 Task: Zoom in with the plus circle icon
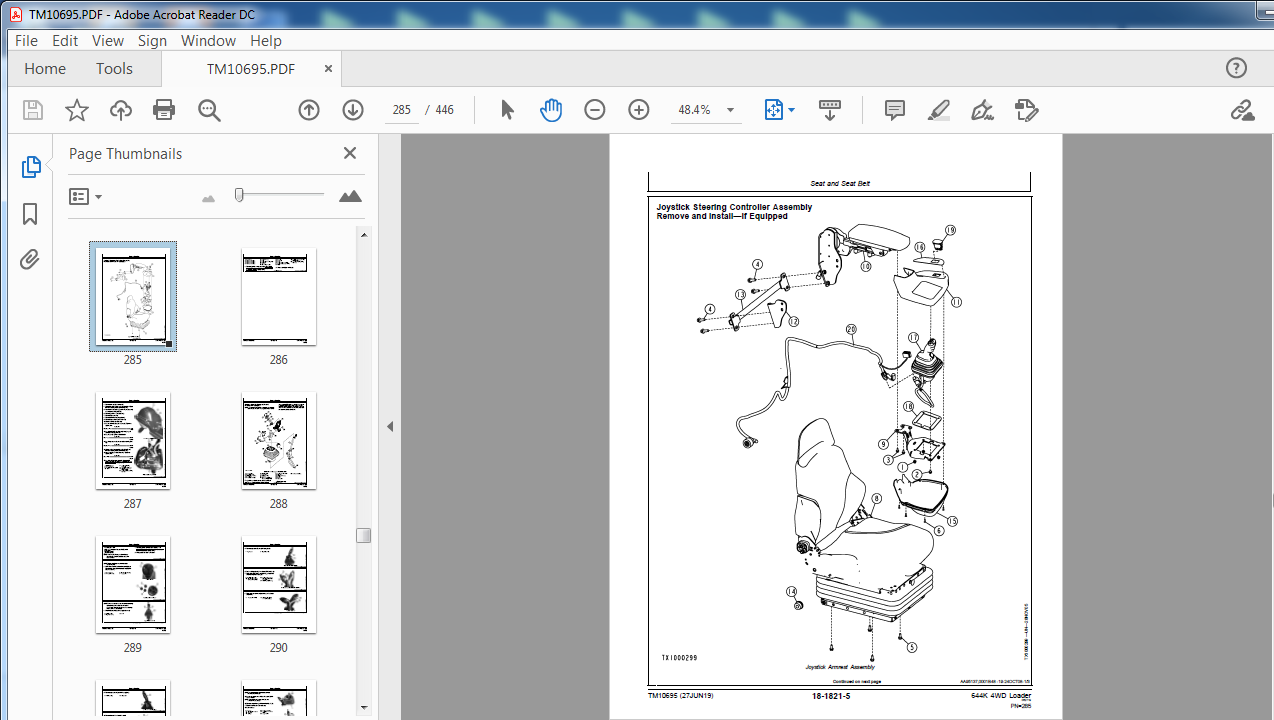click(x=639, y=110)
